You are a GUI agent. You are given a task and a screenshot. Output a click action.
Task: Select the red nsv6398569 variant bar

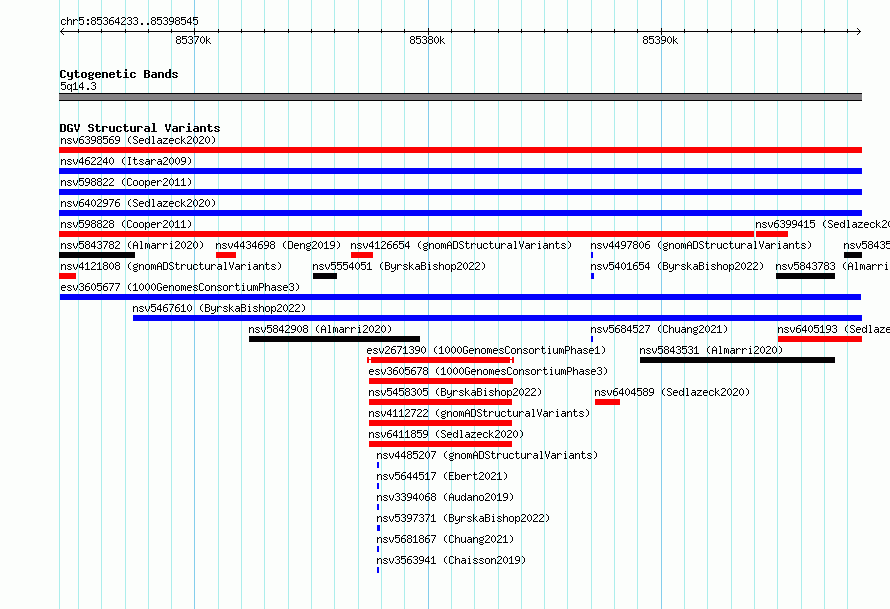pyautogui.click(x=460, y=150)
